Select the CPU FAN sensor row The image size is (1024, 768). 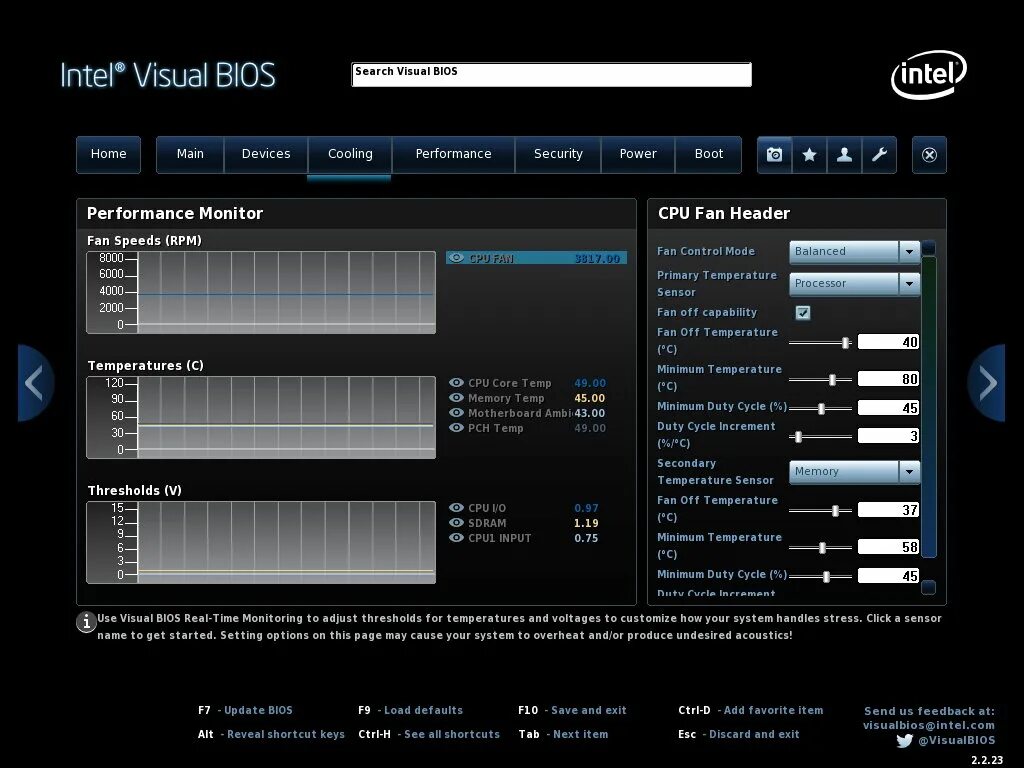pyautogui.click(x=536, y=258)
